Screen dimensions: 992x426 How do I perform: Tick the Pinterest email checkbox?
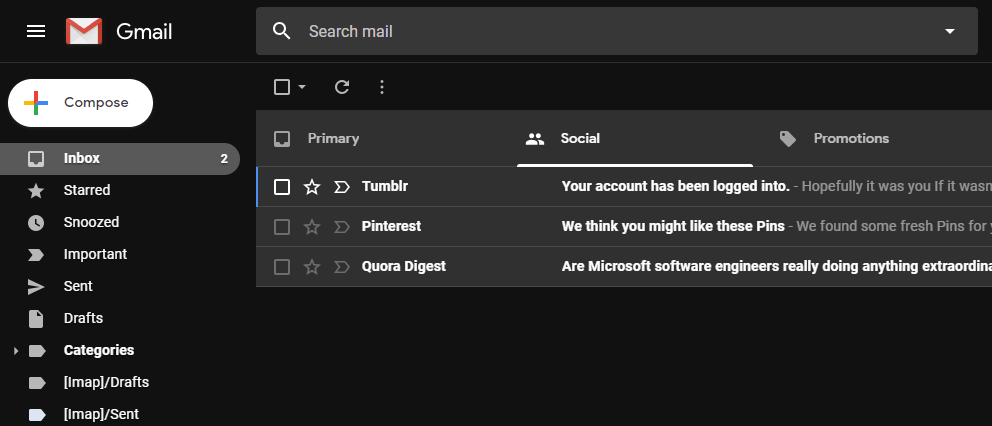coord(282,227)
